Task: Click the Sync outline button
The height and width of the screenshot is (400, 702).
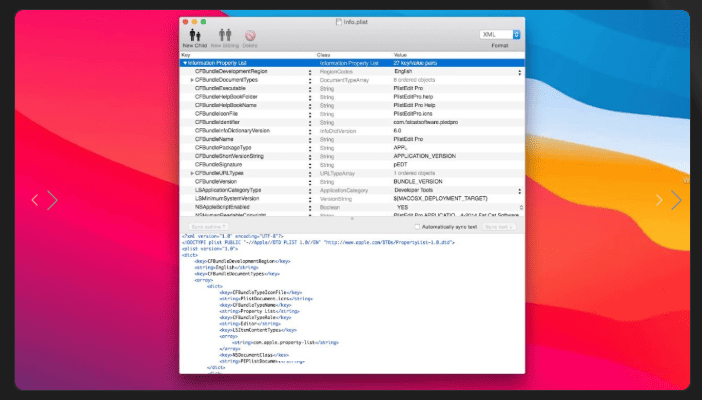Action: coord(208,227)
